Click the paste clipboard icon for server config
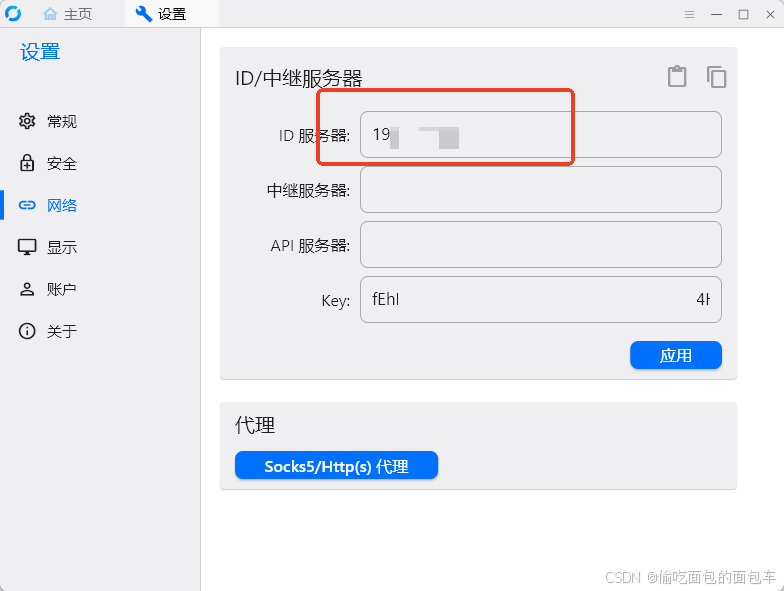Image resolution: width=784 pixels, height=591 pixels. [x=677, y=76]
